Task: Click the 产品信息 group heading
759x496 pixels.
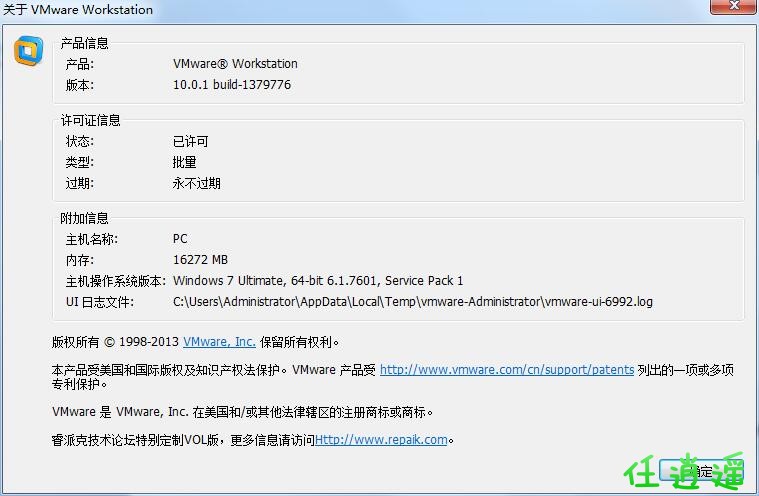Action: (85, 44)
